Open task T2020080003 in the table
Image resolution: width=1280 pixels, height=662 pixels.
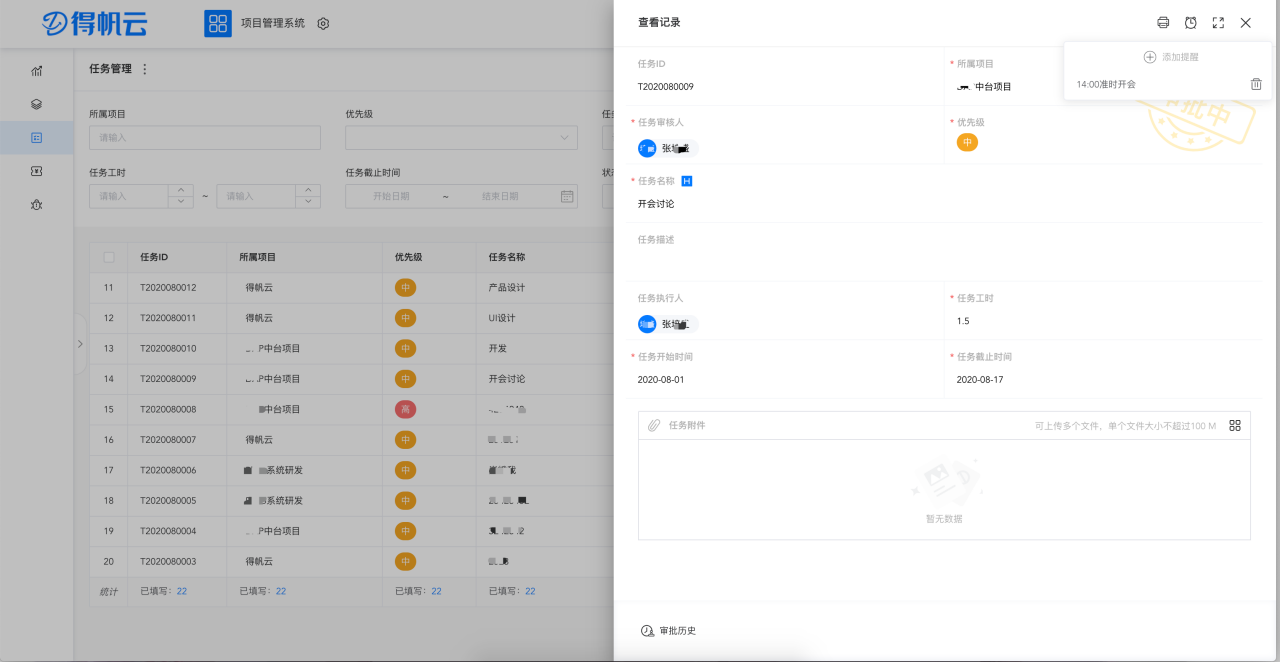pos(168,561)
